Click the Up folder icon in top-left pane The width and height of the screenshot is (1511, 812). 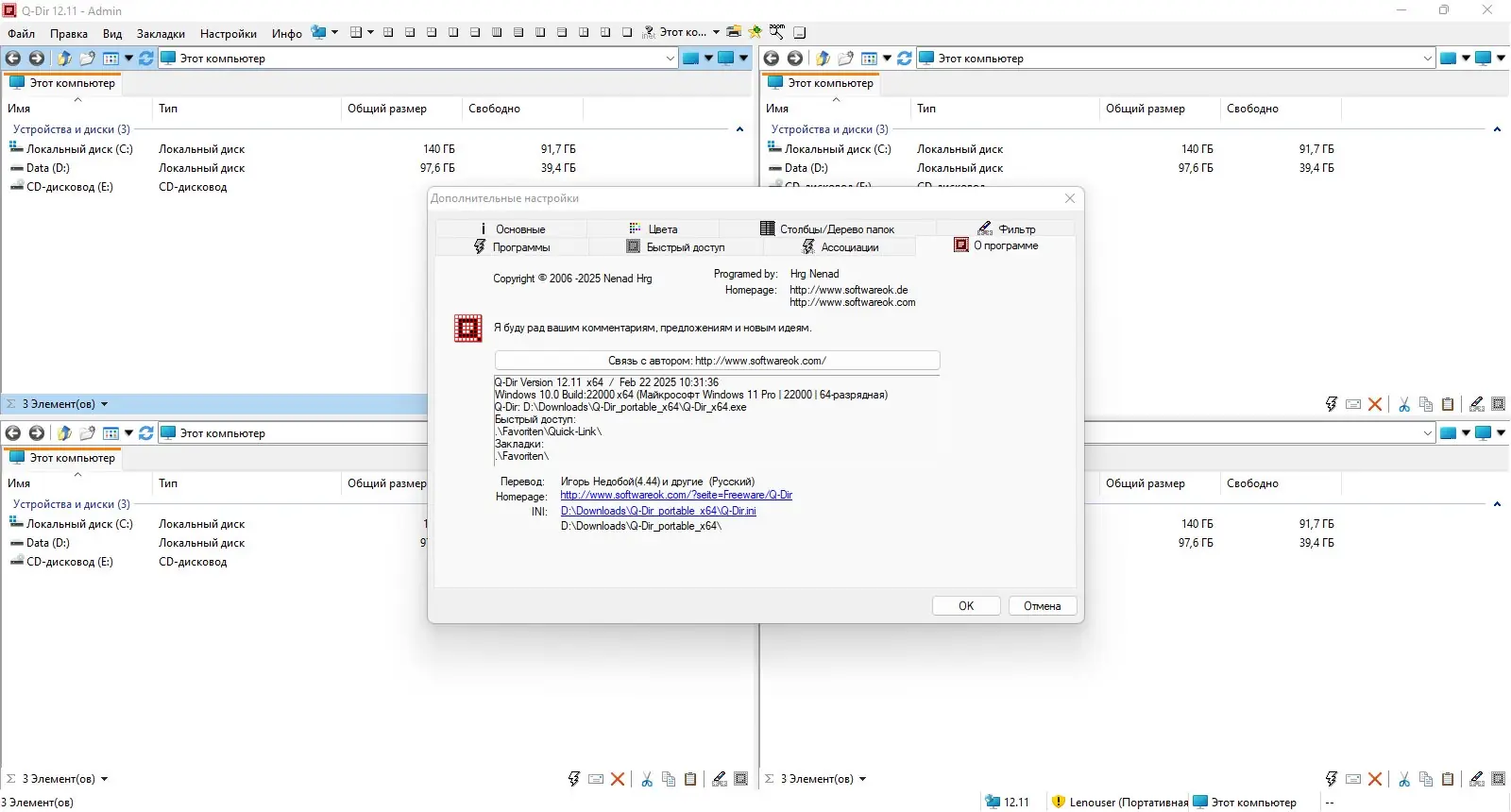(64, 59)
